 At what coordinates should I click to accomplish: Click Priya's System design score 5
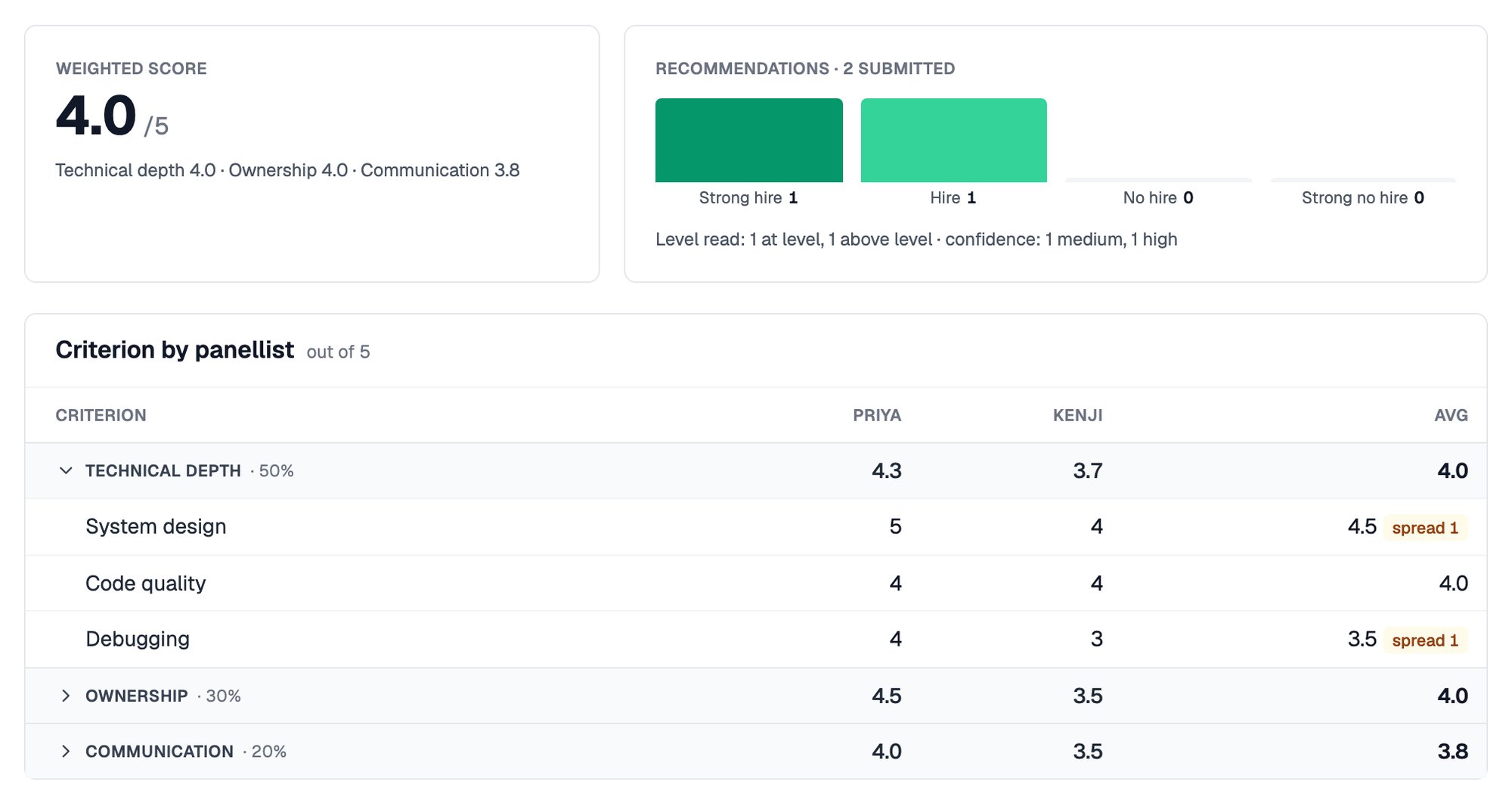point(895,526)
